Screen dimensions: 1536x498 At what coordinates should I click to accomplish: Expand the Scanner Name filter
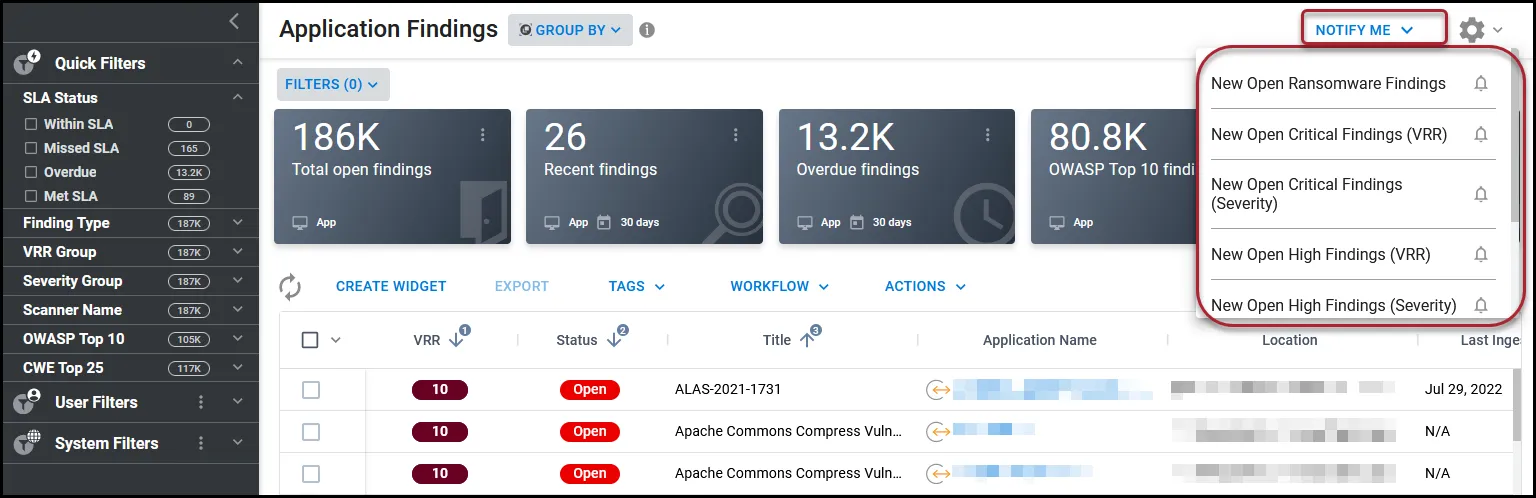[237, 310]
